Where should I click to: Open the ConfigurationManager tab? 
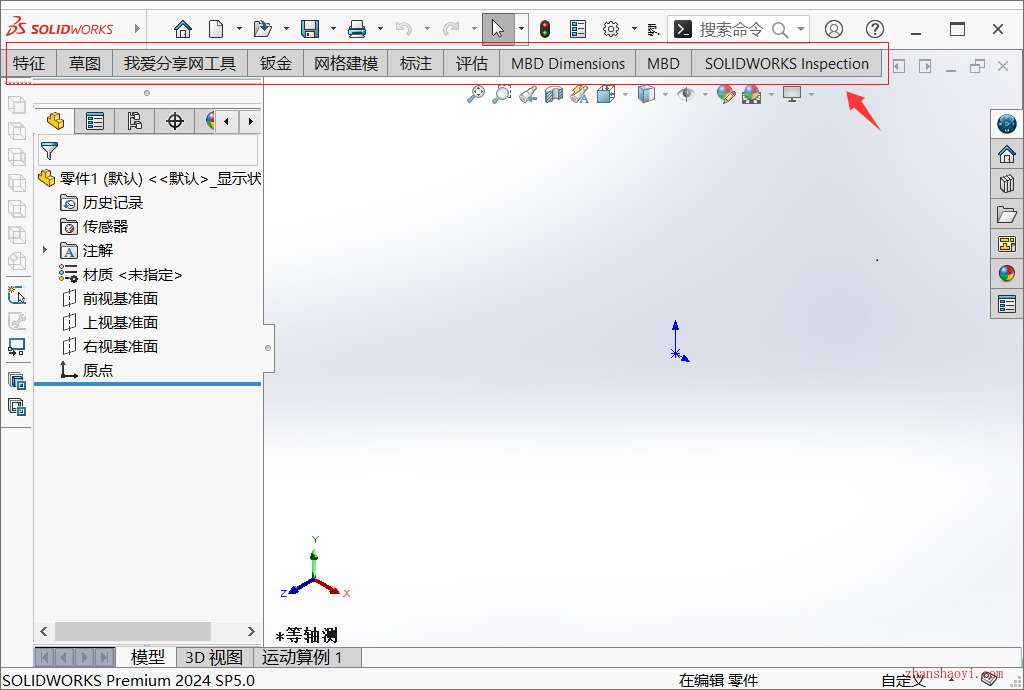click(x=135, y=121)
